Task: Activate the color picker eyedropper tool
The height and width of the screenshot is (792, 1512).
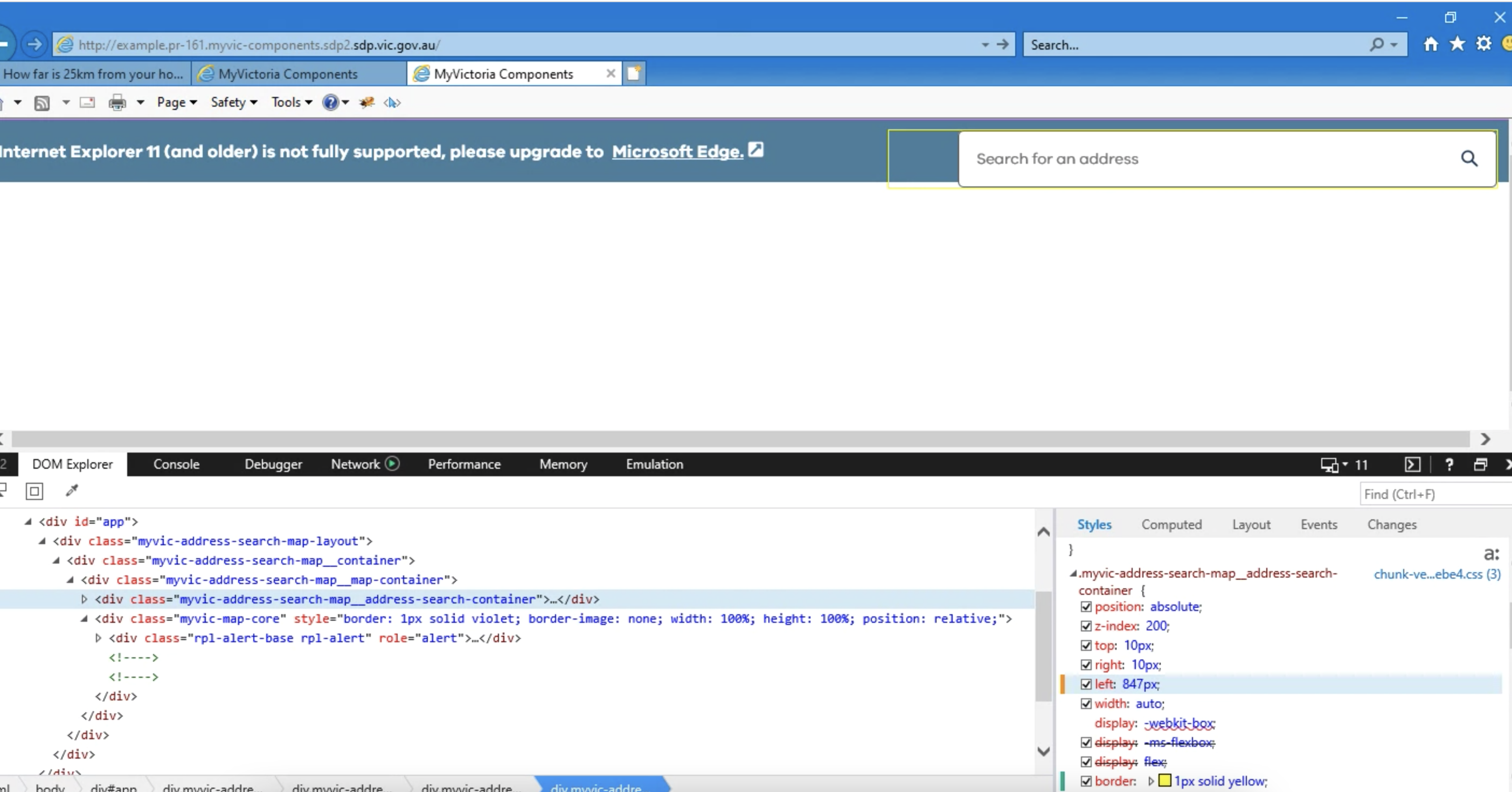Action: click(72, 490)
